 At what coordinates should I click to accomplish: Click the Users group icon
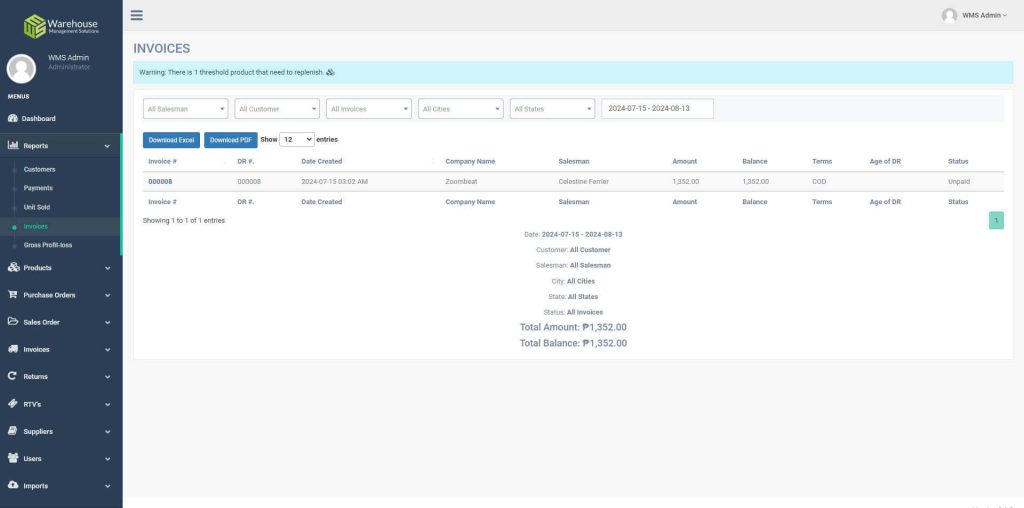tap(13, 458)
